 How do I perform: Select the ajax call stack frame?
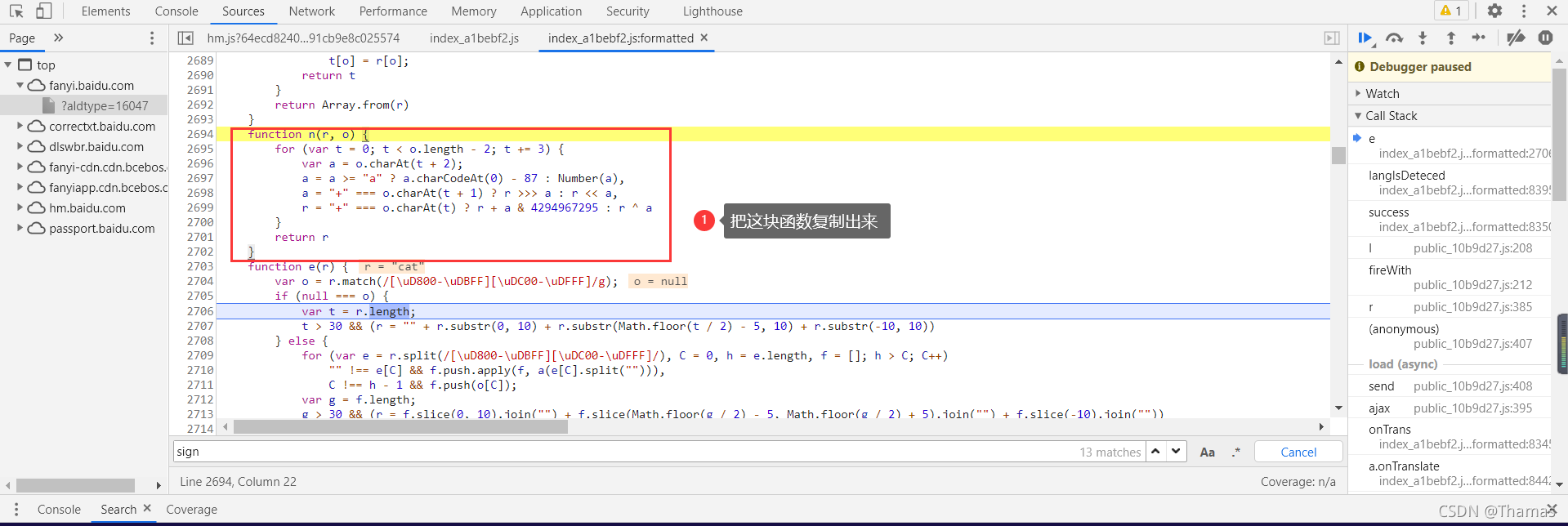pos(1450,408)
